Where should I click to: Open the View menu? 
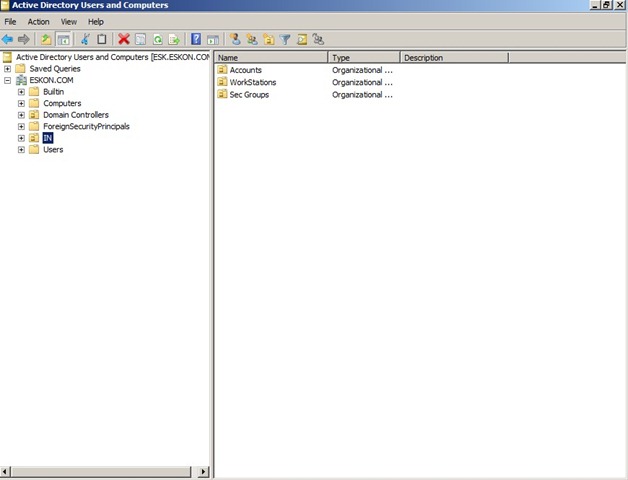(x=68, y=21)
